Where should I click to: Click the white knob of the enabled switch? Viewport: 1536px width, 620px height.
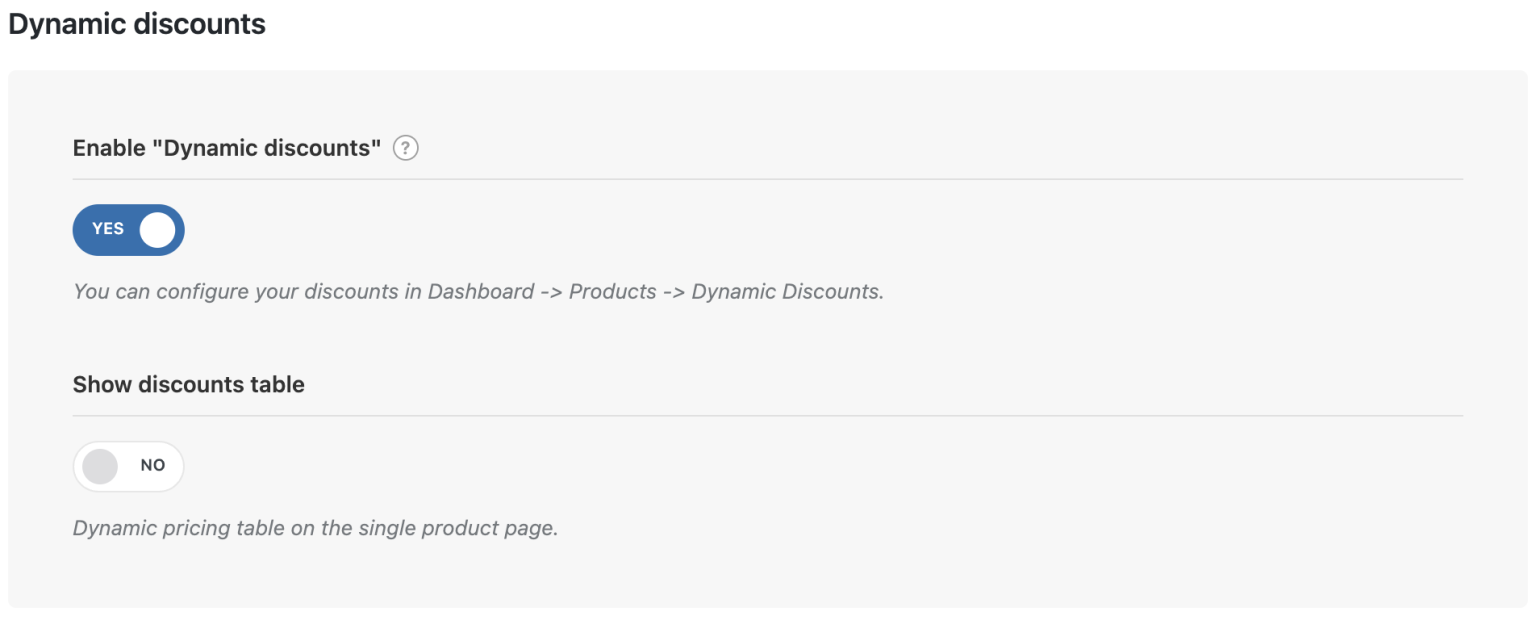[157, 230]
